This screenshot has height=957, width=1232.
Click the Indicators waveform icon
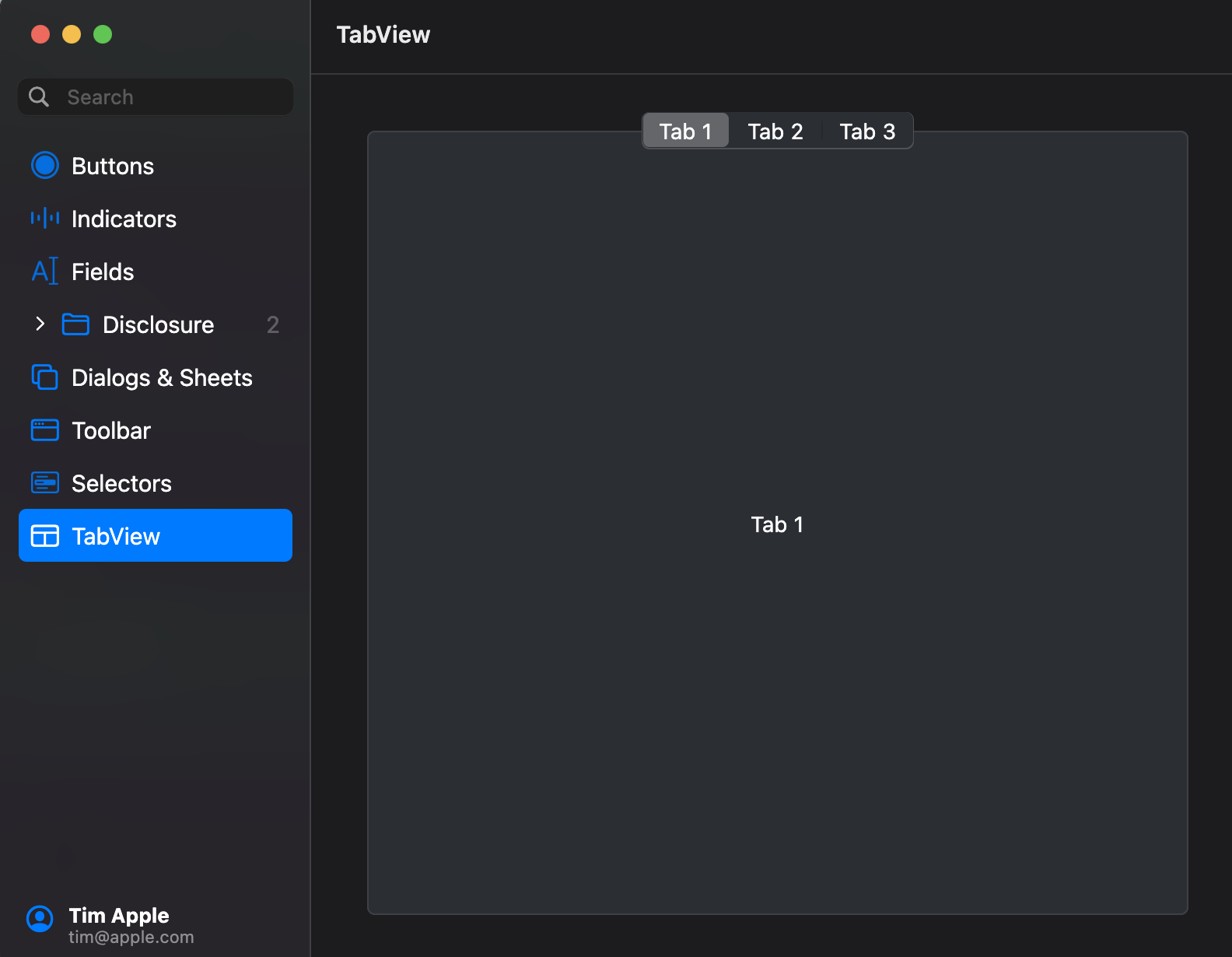(45, 218)
